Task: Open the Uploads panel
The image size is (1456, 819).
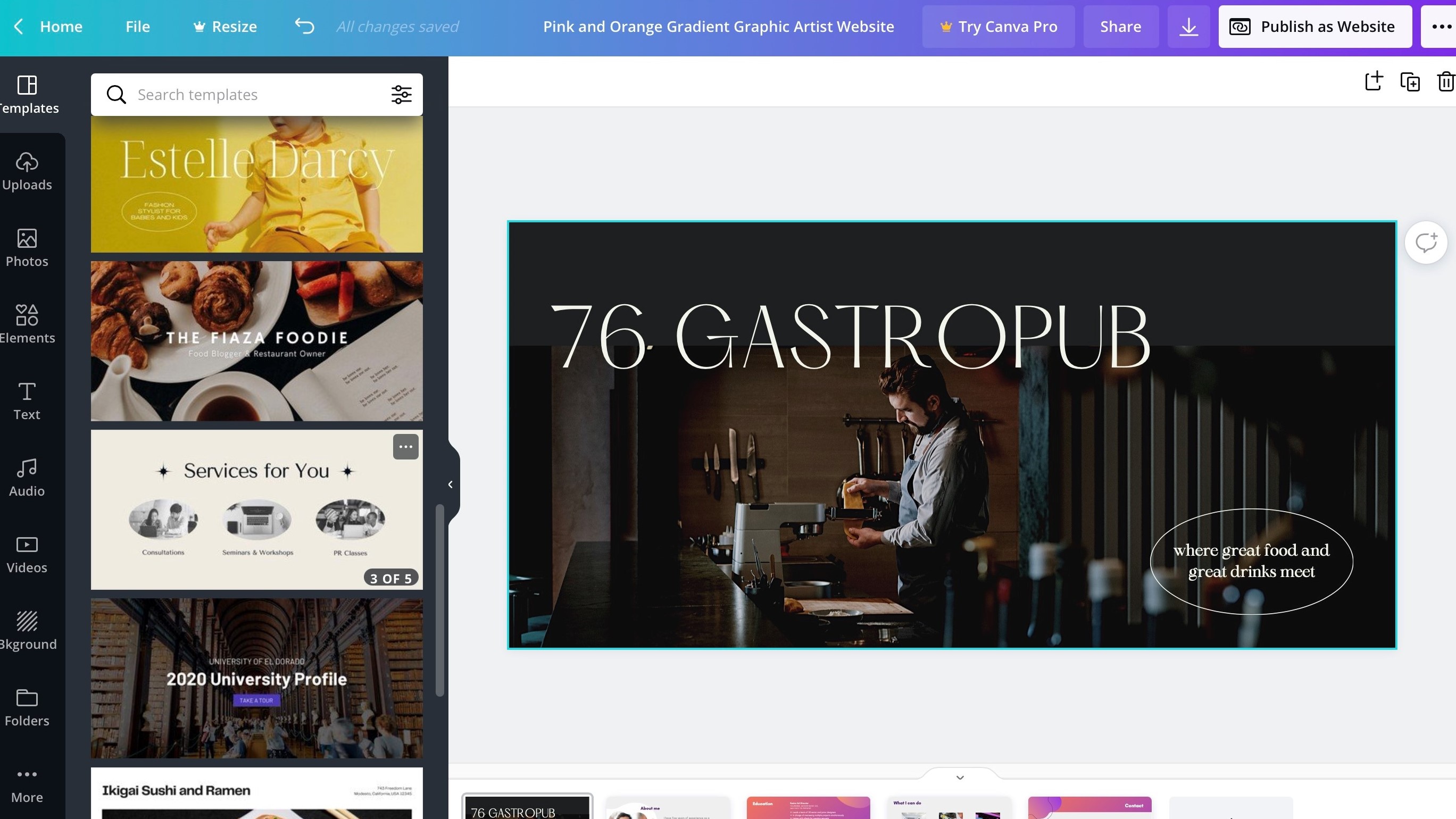Action: (27, 171)
